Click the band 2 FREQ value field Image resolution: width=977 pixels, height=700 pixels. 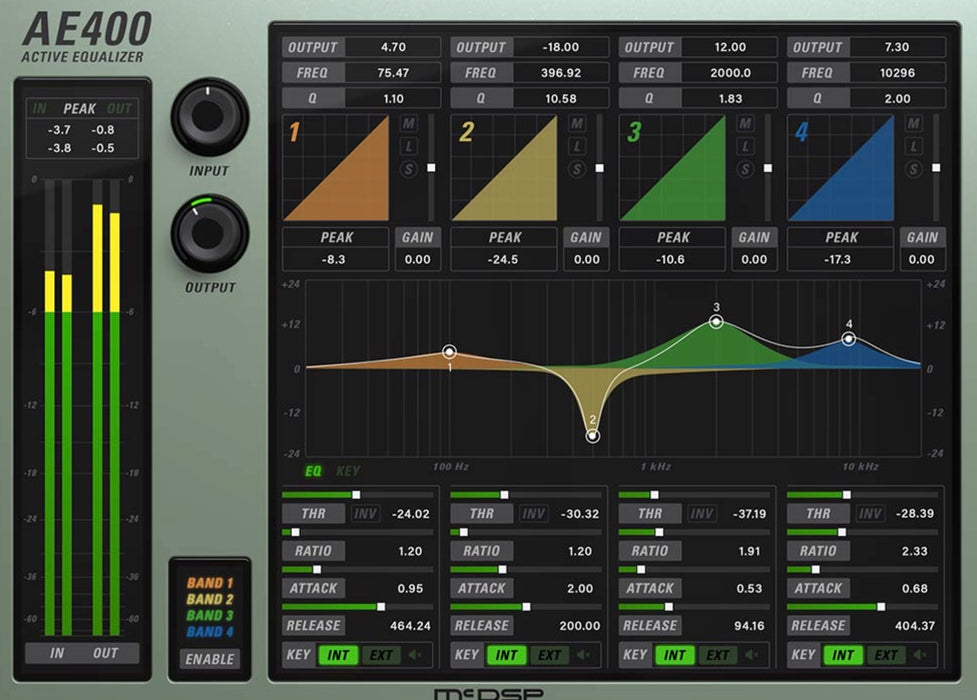pos(565,73)
